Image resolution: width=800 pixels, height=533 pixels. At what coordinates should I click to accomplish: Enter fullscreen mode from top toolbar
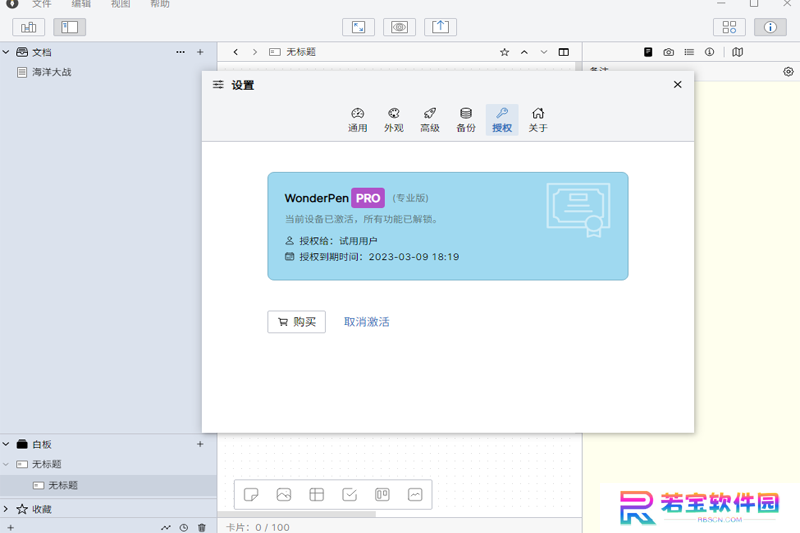[359, 27]
